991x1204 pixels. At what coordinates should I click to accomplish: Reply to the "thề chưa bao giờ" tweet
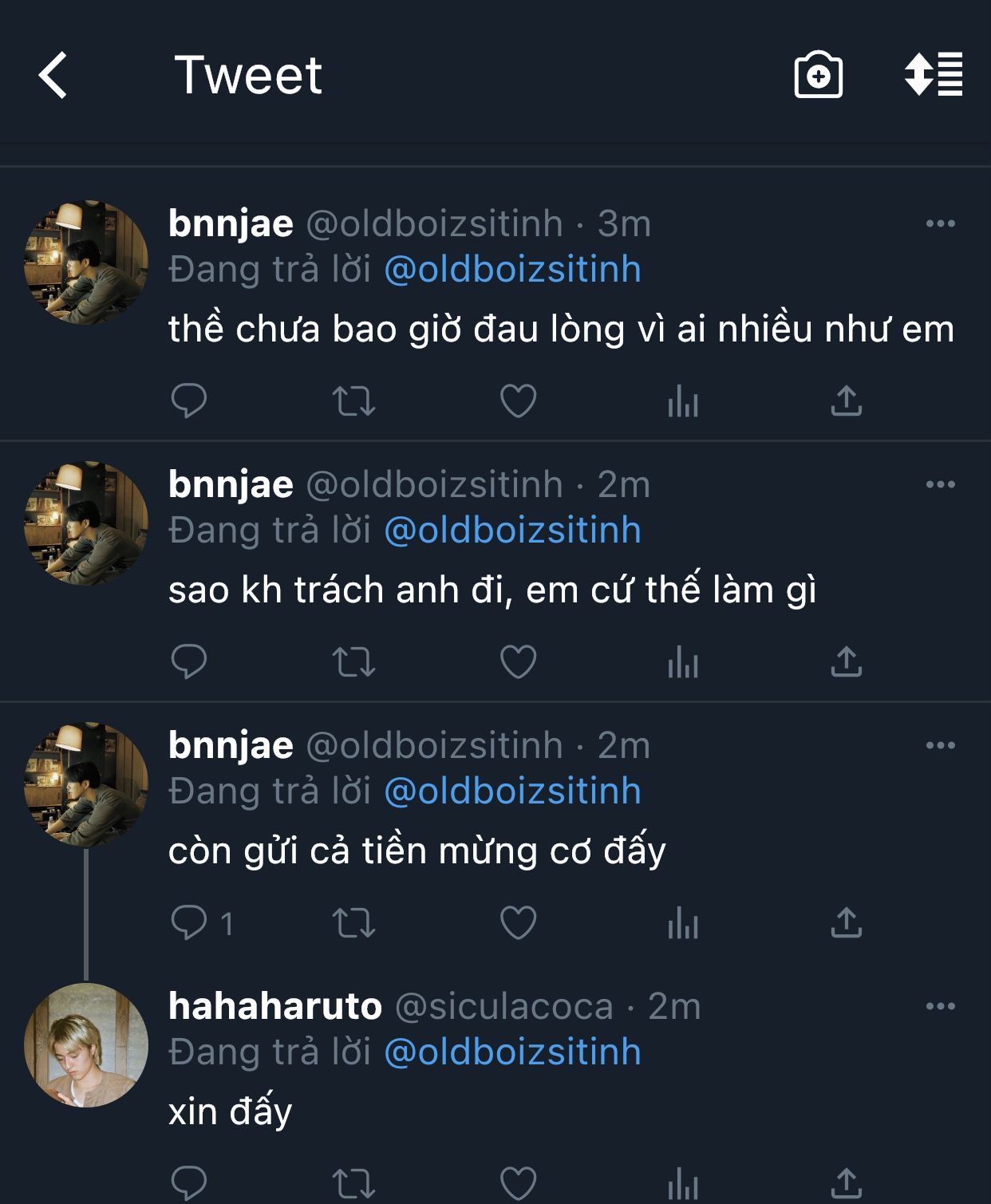[189, 401]
